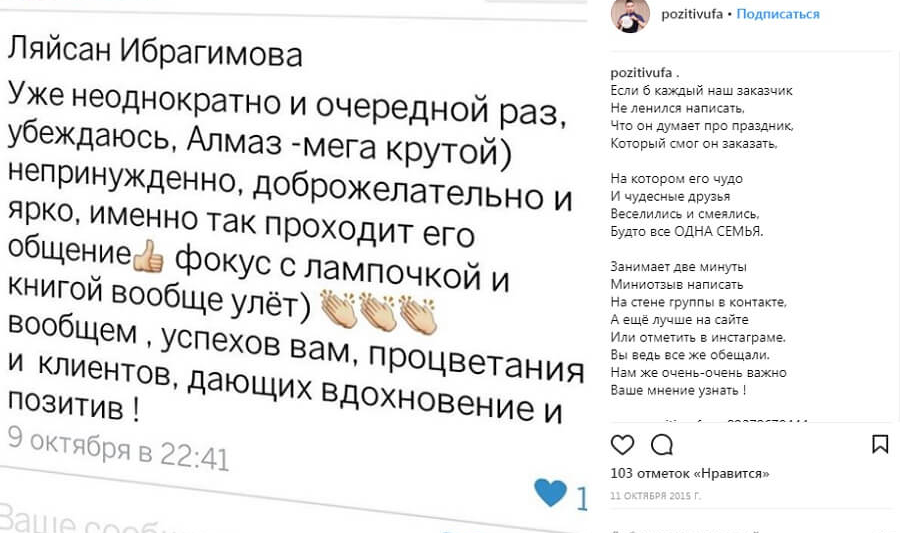Click the like count next to blue heart
The height and width of the screenshot is (533, 905).
point(580,498)
